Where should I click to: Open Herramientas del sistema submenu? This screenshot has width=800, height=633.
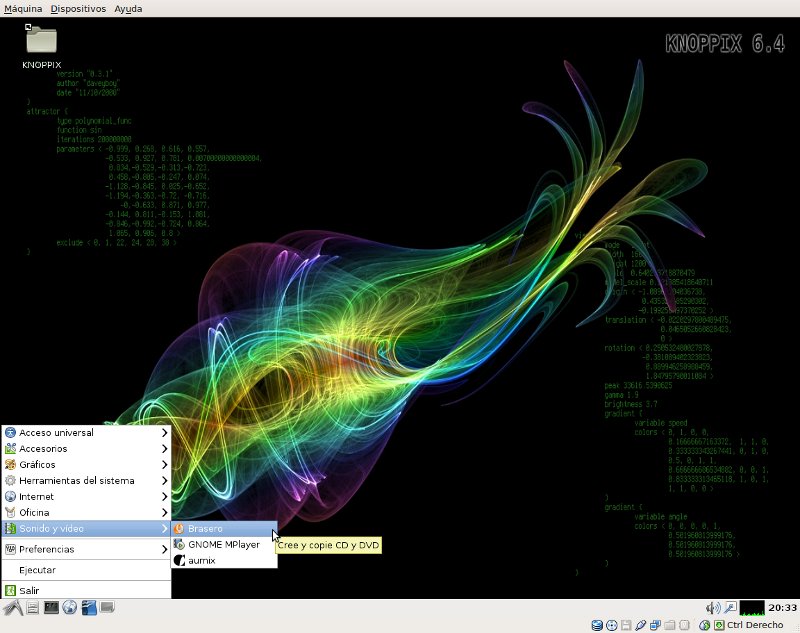pos(86,480)
